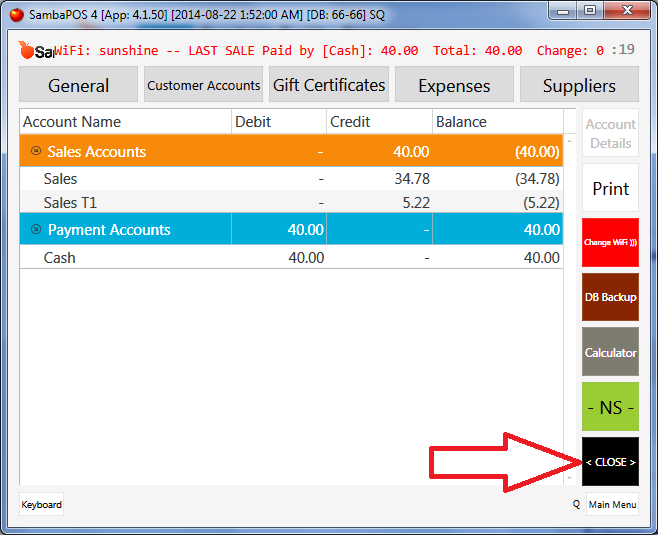This screenshot has height=535, width=658.
Task: Run the DB Backup button
Action: tap(611, 297)
